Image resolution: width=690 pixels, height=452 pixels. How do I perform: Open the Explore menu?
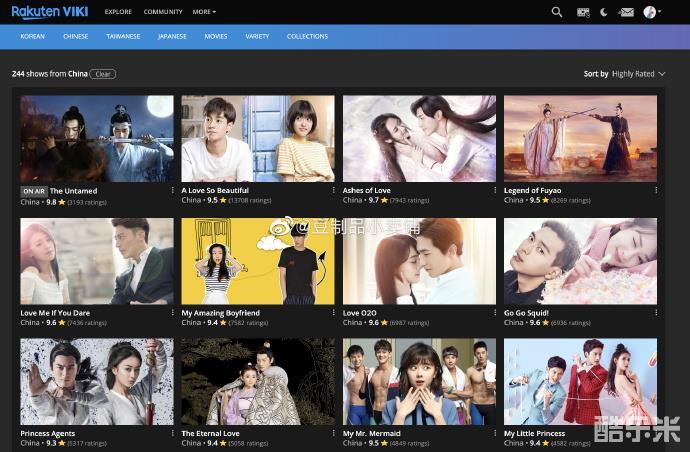click(118, 12)
